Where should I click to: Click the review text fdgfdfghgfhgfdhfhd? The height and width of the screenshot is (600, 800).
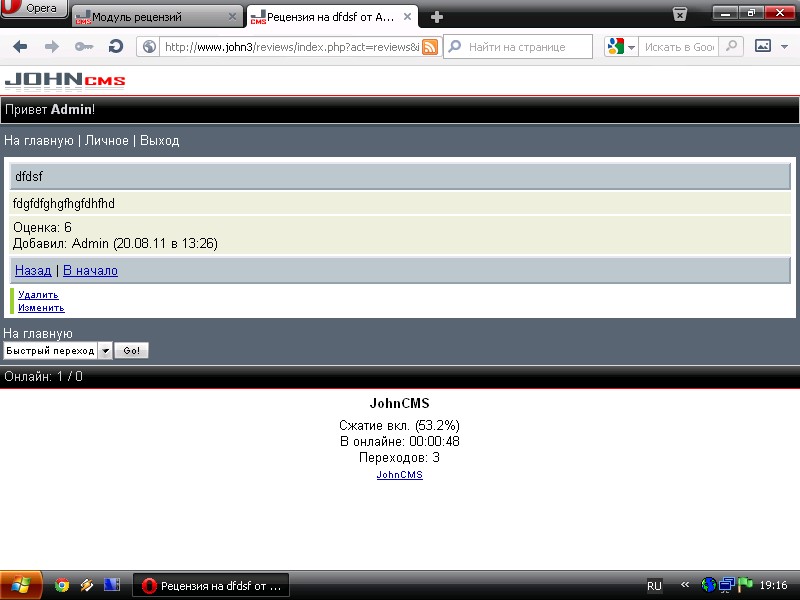(x=64, y=204)
